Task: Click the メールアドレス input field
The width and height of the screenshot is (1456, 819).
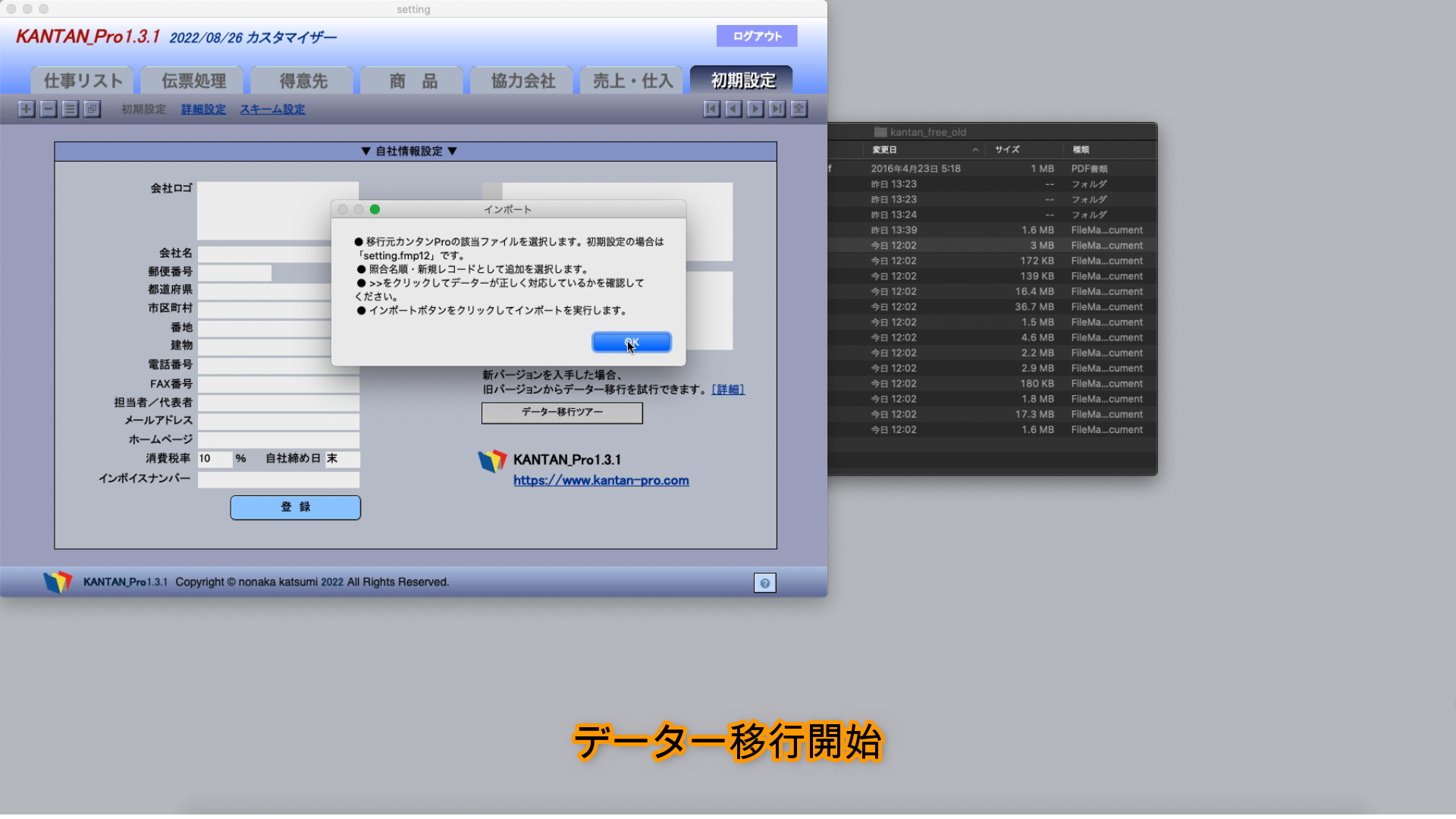Action: 278,422
